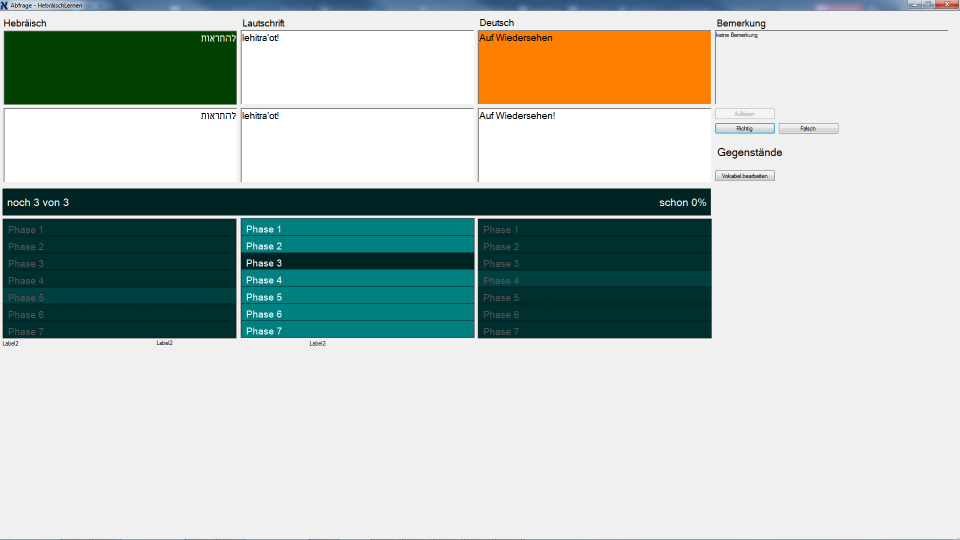
Task: Click the orange Deutsch display box
Action: 594,67
